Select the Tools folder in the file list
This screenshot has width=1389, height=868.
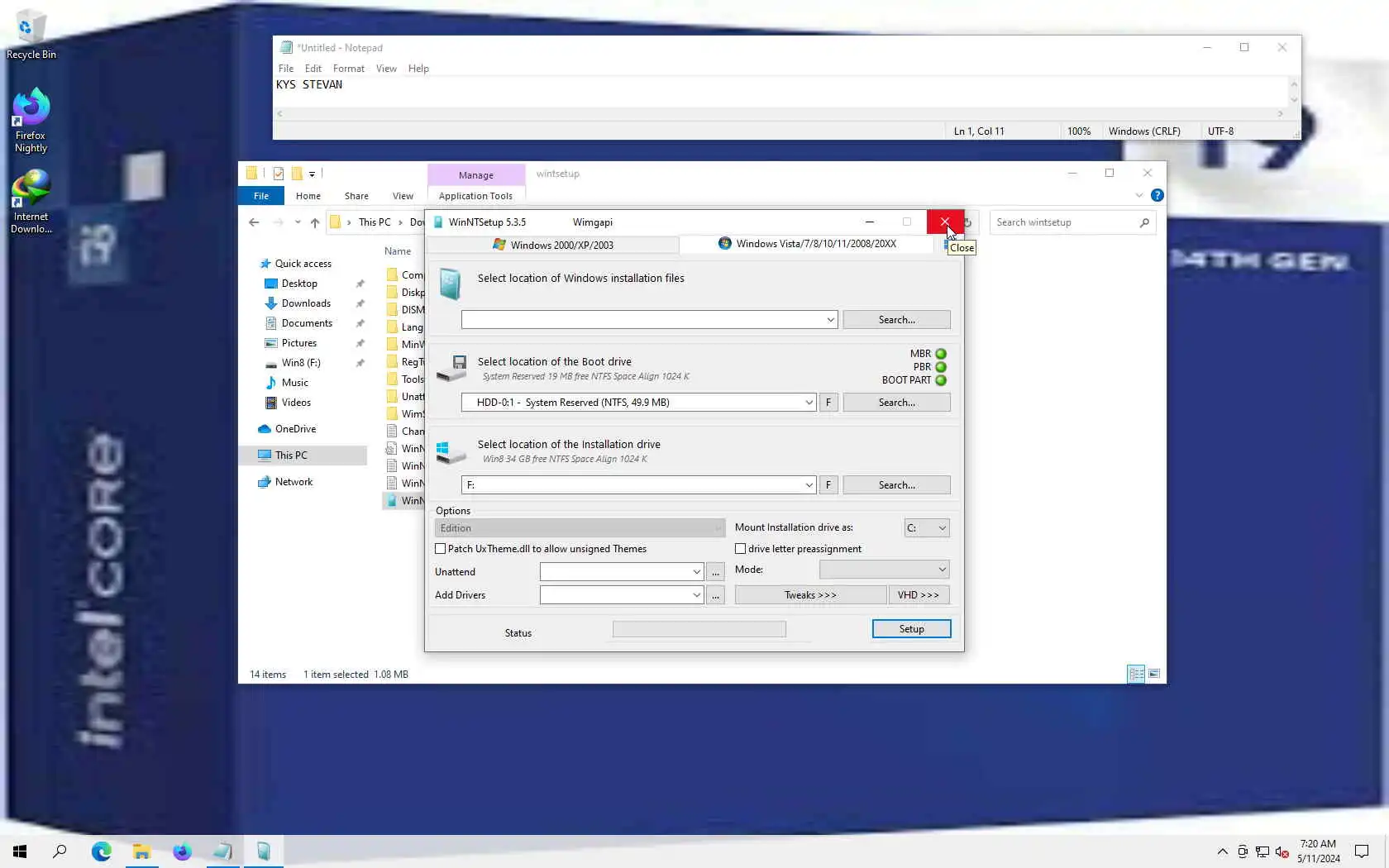(x=405, y=379)
